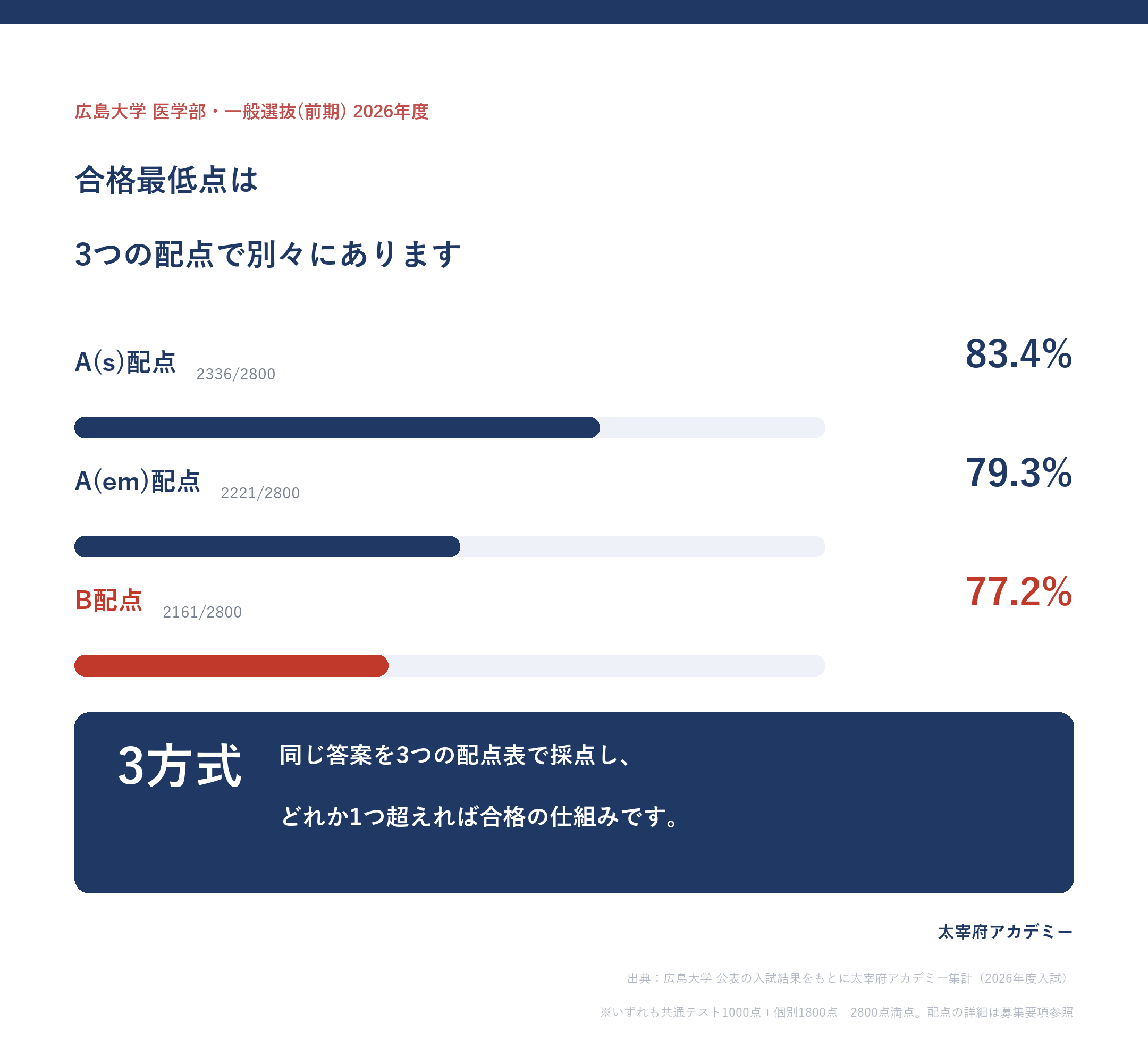
Task: Click the 2161/2800 score text
Action: point(202,612)
